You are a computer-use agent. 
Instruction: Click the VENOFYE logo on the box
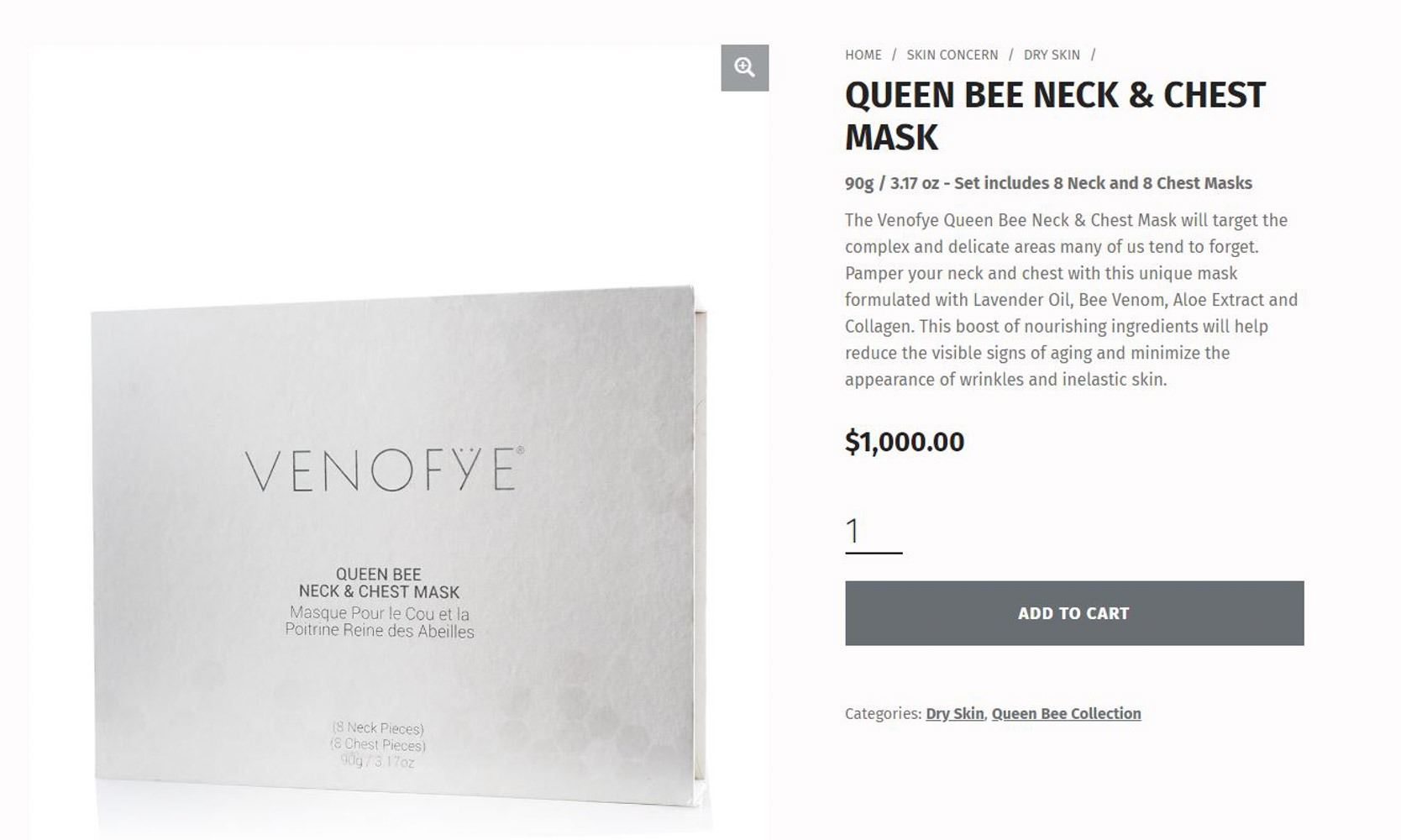[x=384, y=470]
